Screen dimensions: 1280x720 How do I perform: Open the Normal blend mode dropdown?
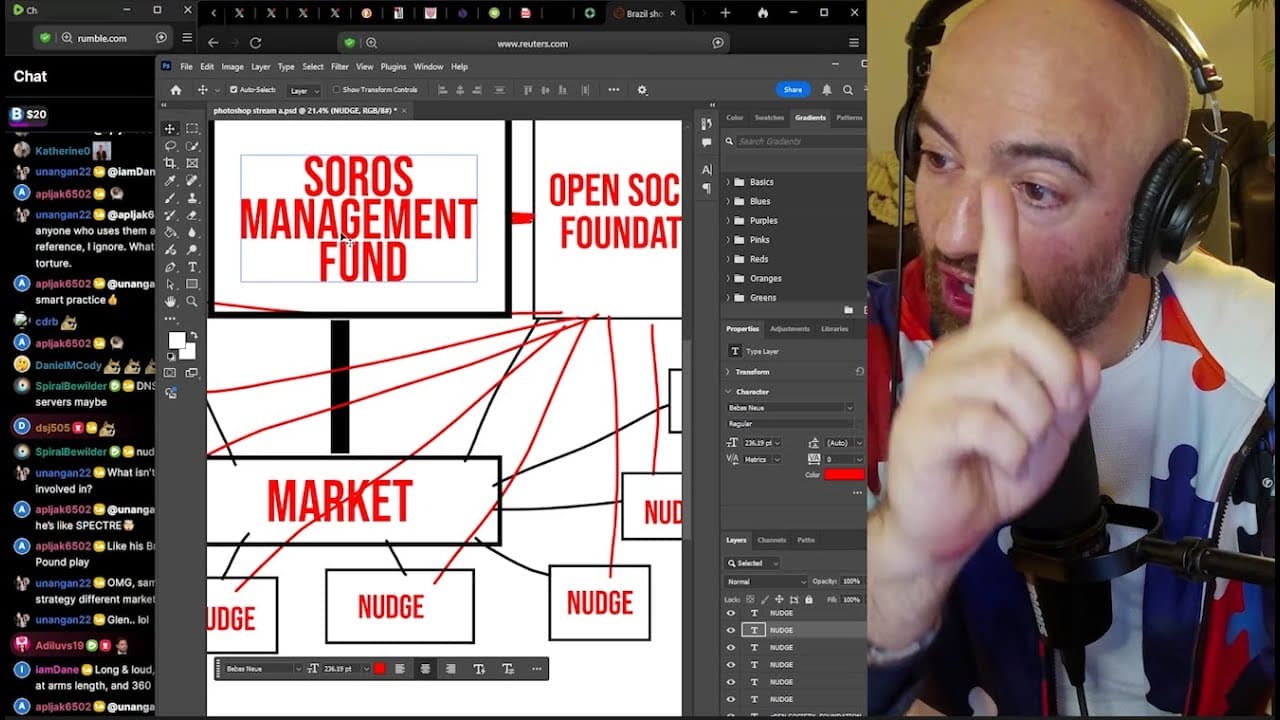tap(767, 581)
